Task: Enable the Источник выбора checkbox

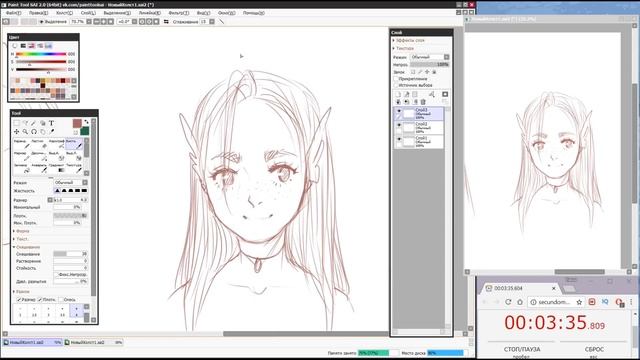Action: [x=396, y=85]
